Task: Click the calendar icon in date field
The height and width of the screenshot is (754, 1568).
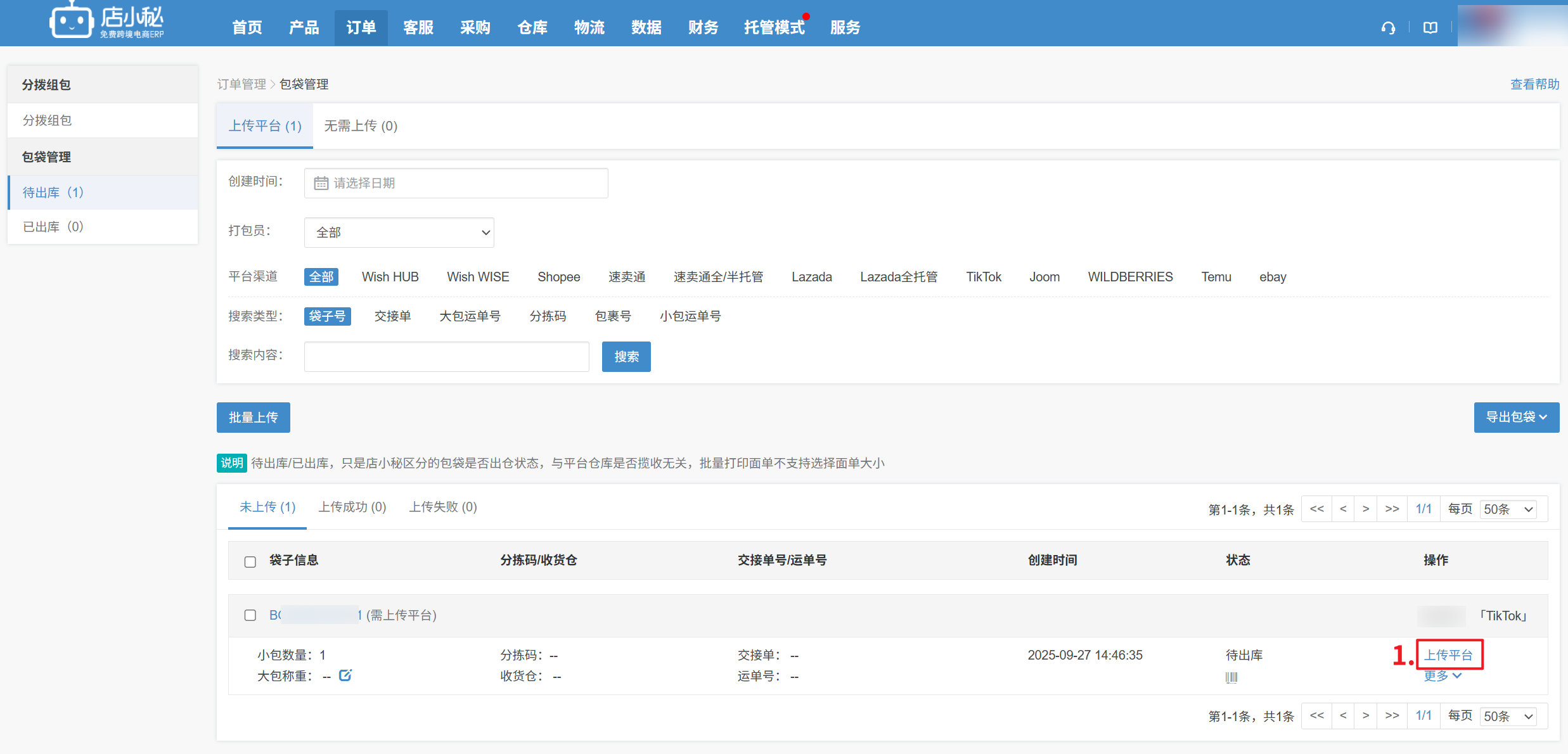Action: coord(321,183)
